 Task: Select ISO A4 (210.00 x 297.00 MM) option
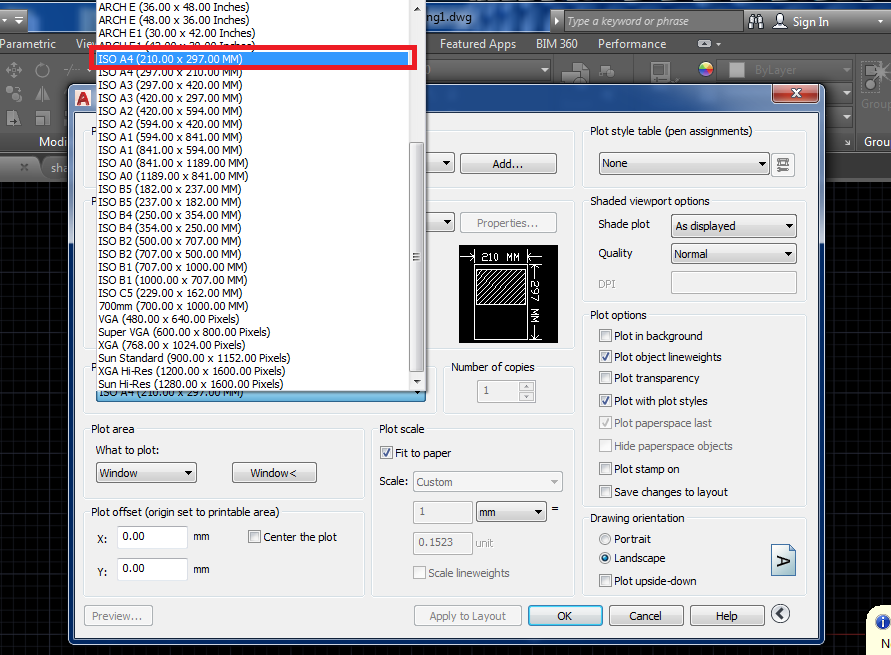(x=253, y=59)
